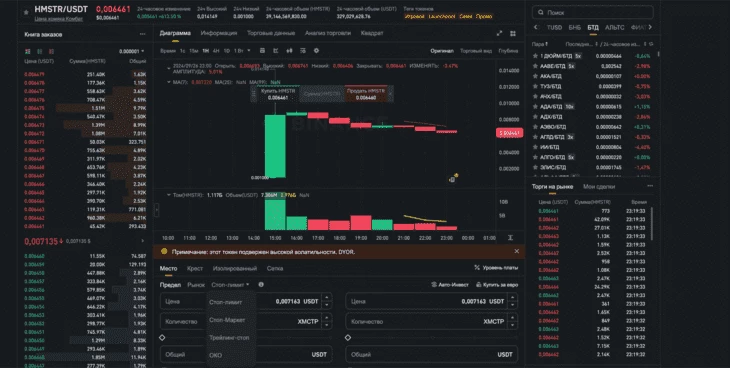The image size is (730, 368).
Task: Favorite the АЛГО/БТД pair star
Action: click(x=535, y=157)
